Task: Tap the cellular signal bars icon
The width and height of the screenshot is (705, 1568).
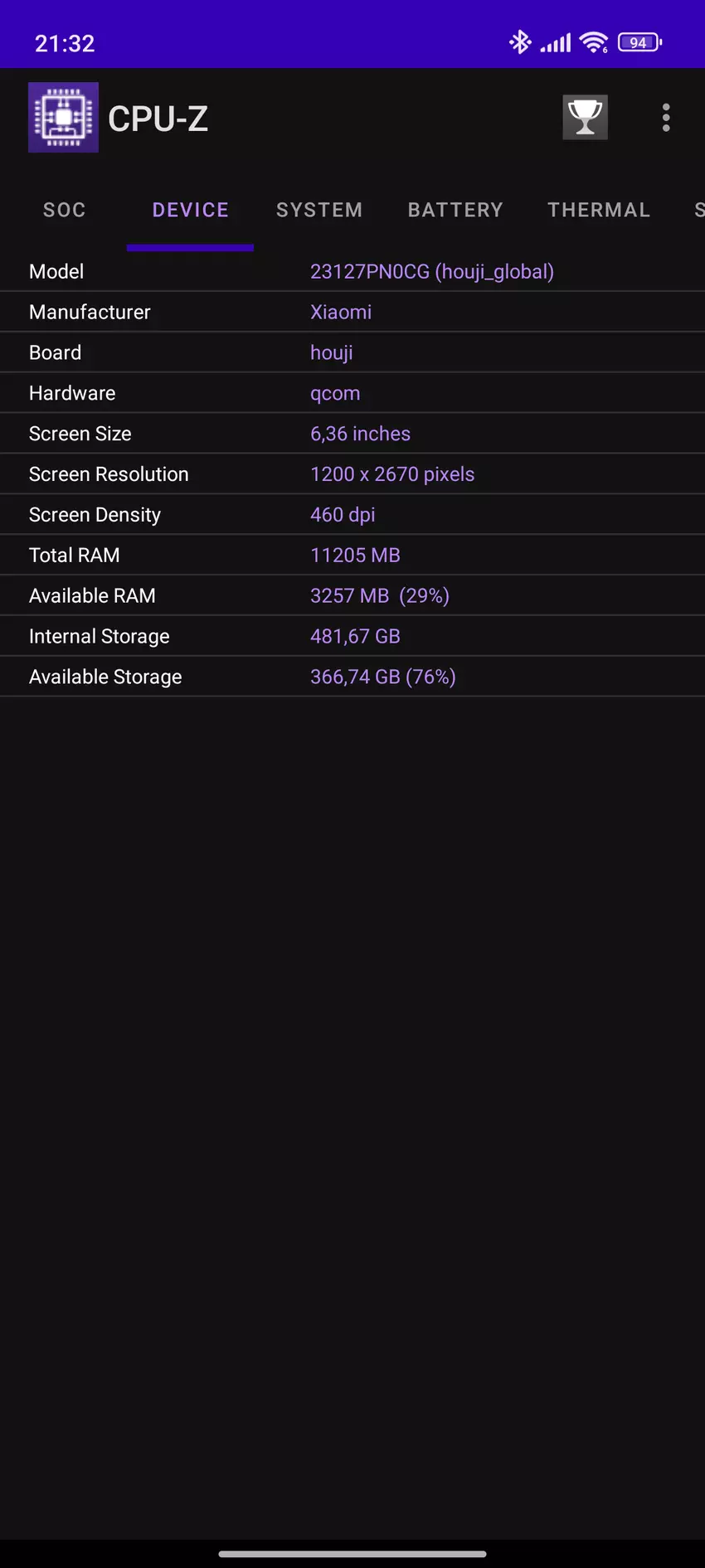Action: tap(556, 42)
